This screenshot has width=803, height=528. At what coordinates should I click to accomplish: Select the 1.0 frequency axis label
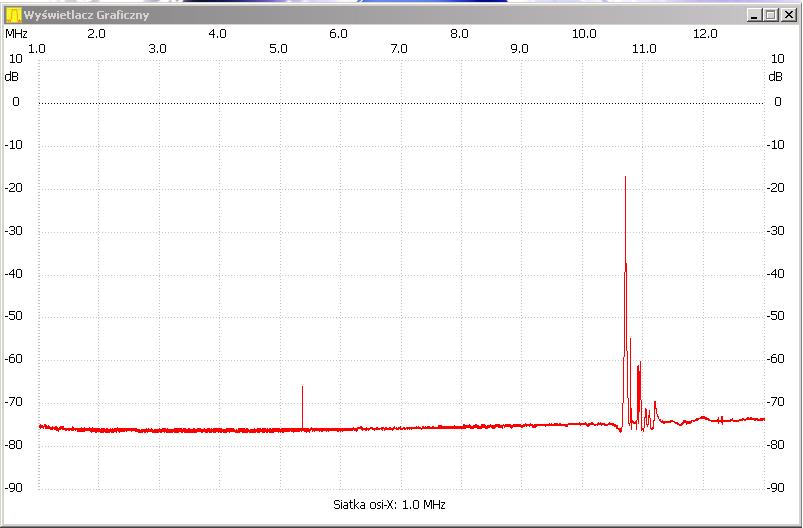(36, 49)
